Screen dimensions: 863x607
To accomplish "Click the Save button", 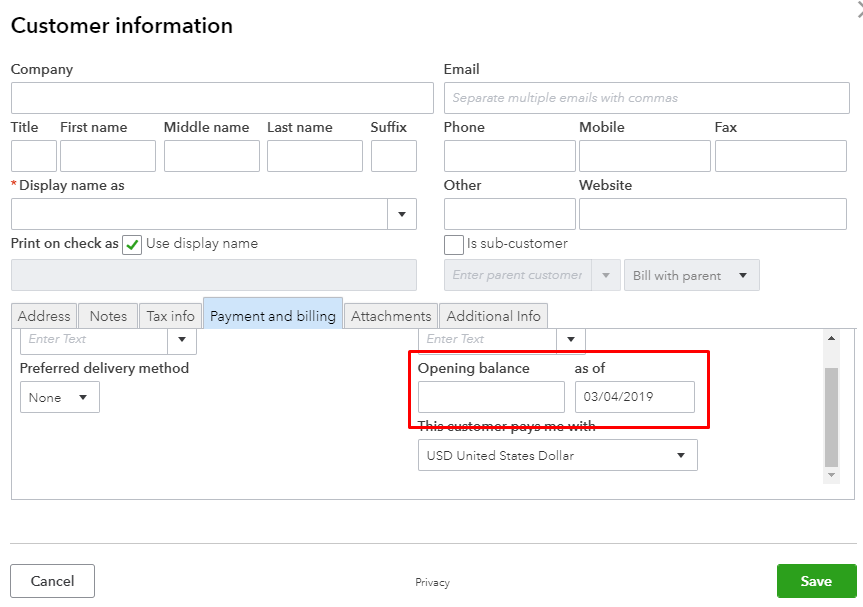I will [x=816, y=581].
